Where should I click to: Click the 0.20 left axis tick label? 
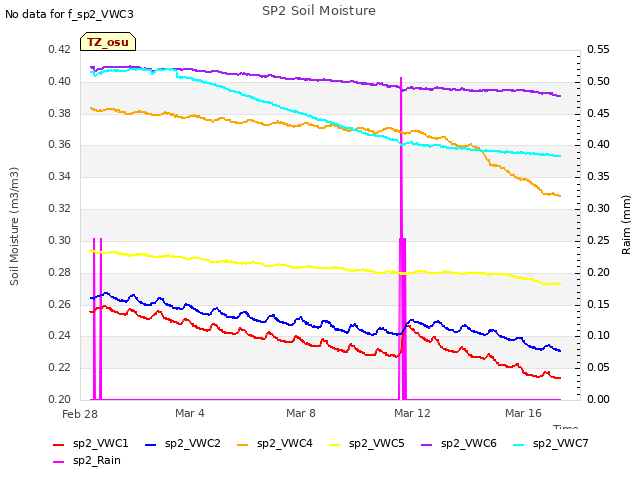(x=60, y=399)
